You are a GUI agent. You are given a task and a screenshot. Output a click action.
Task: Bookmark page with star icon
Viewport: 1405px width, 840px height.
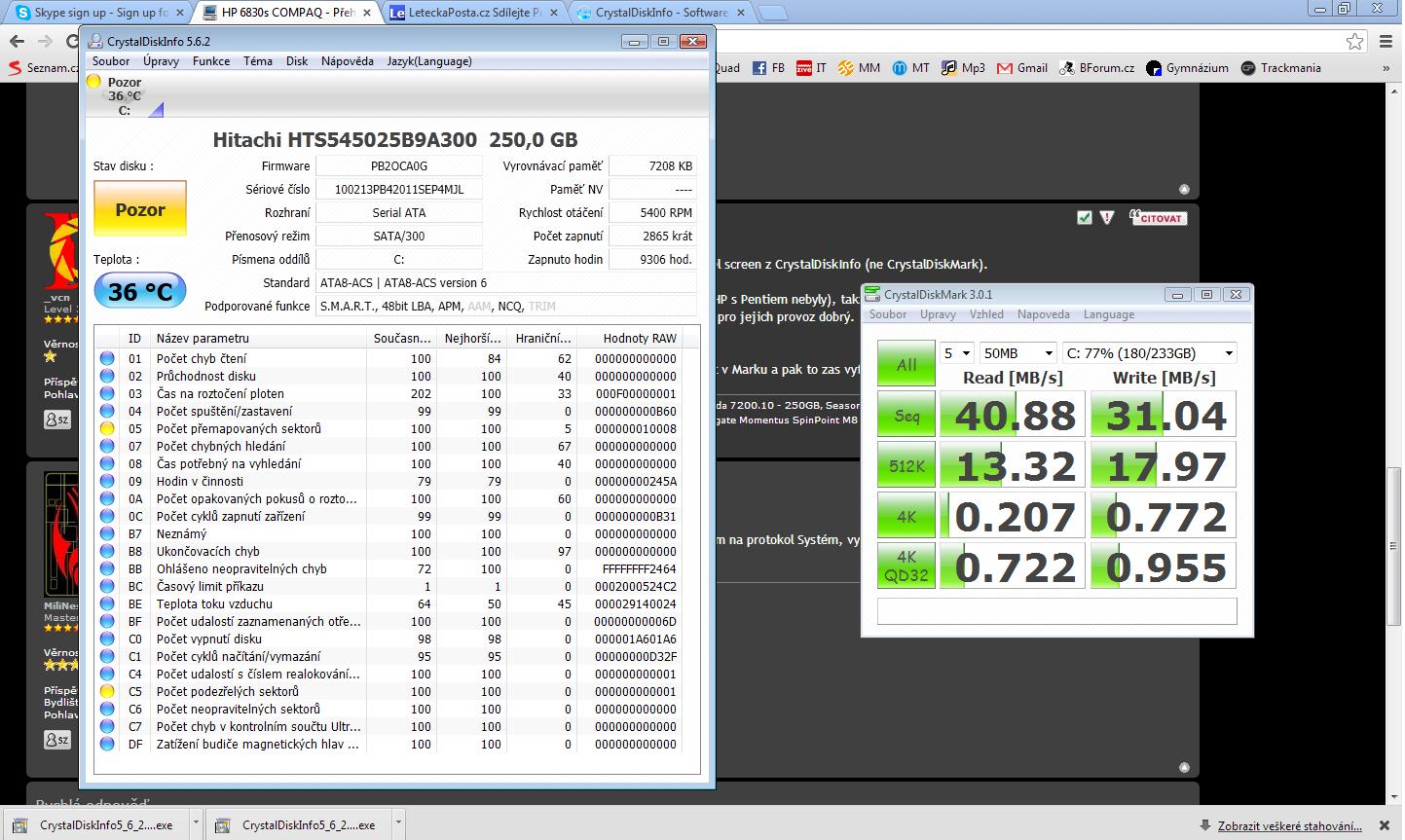(1355, 41)
